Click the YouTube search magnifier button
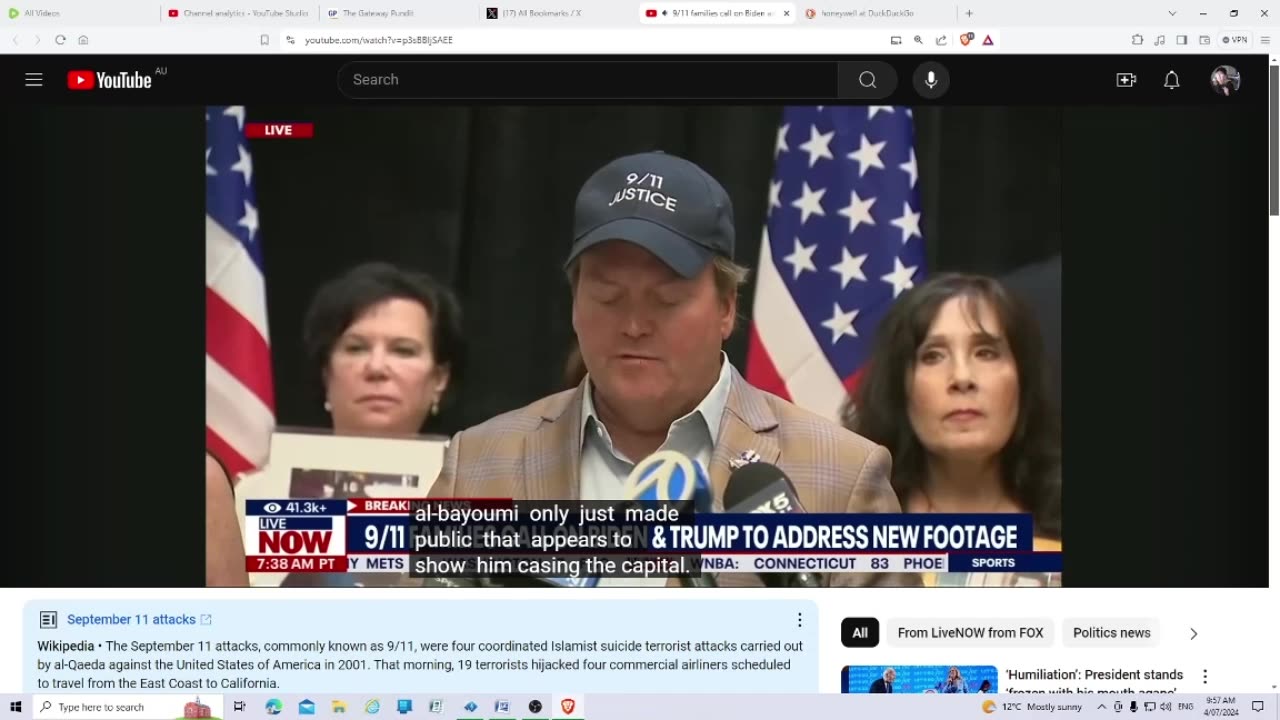Screen dimensions: 1280x720 click(x=867, y=80)
